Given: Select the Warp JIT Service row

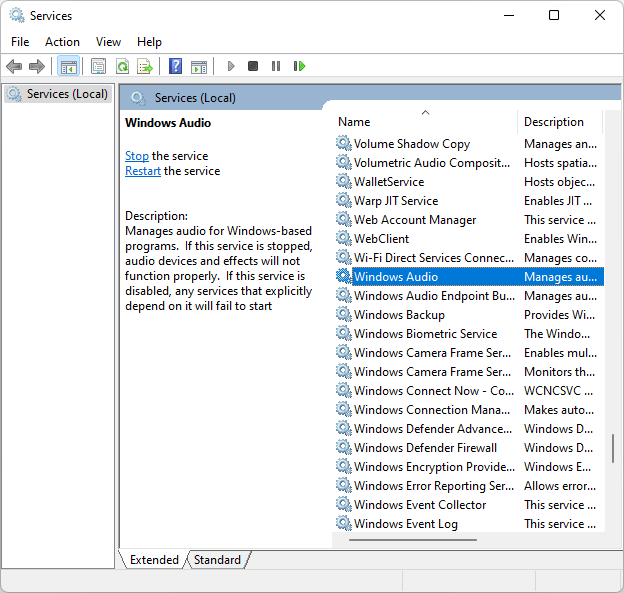Looking at the screenshot, I should (x=469, y=201).
